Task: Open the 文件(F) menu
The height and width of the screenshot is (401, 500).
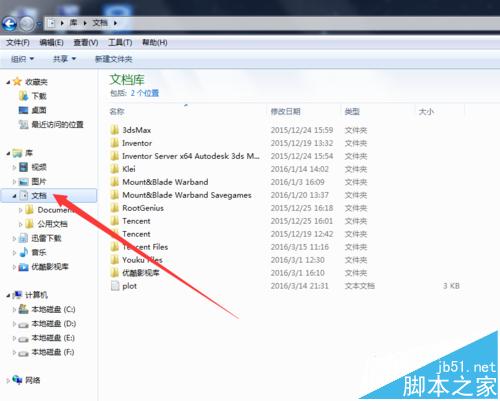Action: (18, 43)
